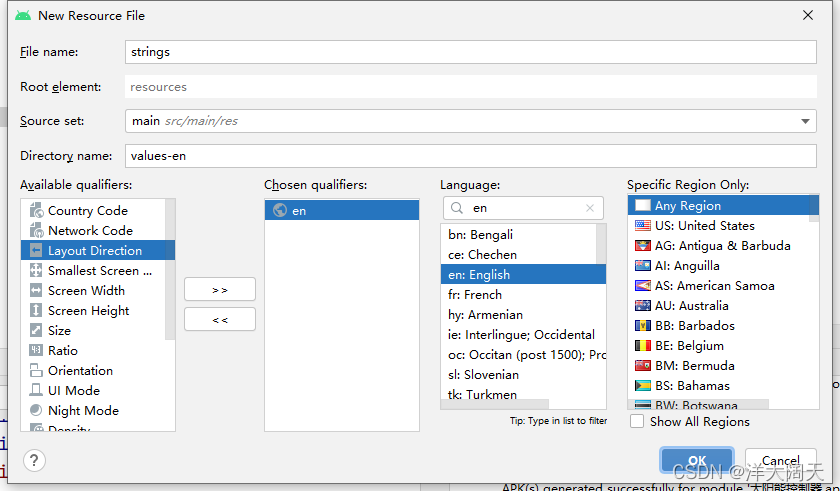Select fr: French from language list
The image size is (840, 491).
click(x=475, y=295)
